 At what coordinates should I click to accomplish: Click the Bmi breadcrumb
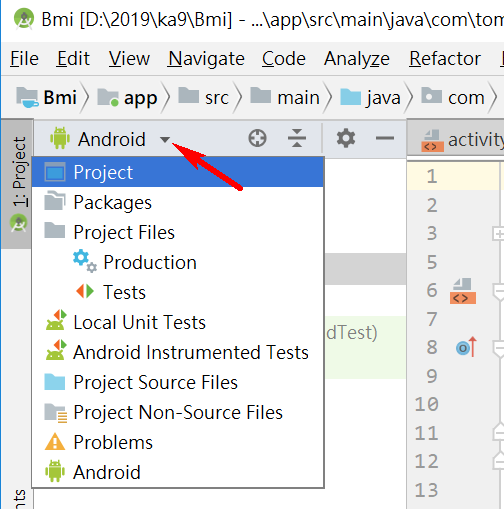pyautogui.click(x=47, y=98)
